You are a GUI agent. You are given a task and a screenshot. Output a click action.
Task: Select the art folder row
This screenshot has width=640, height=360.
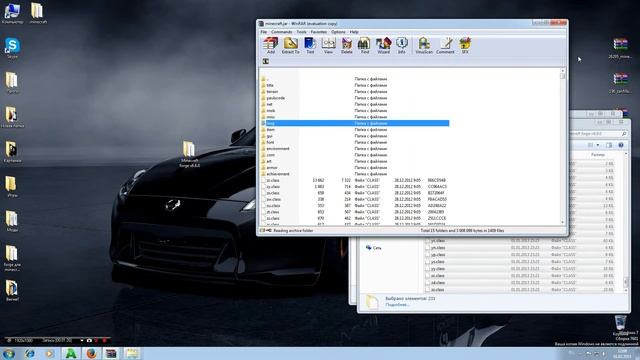tap(355, 161)
